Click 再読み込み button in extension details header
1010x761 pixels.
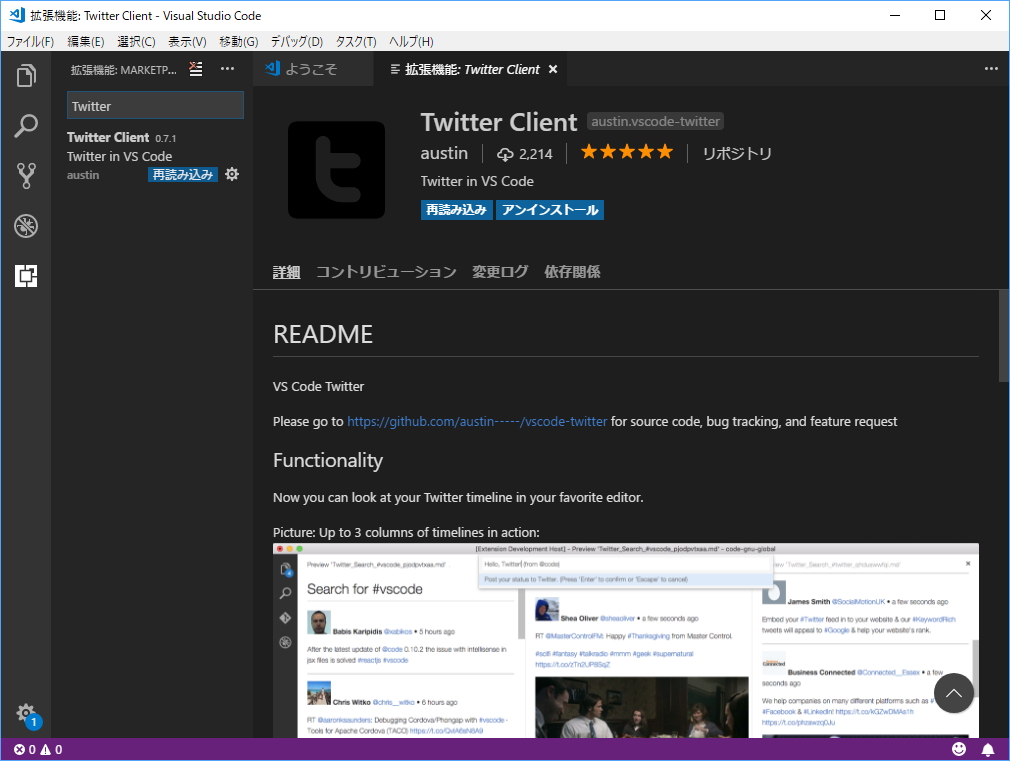457,210
